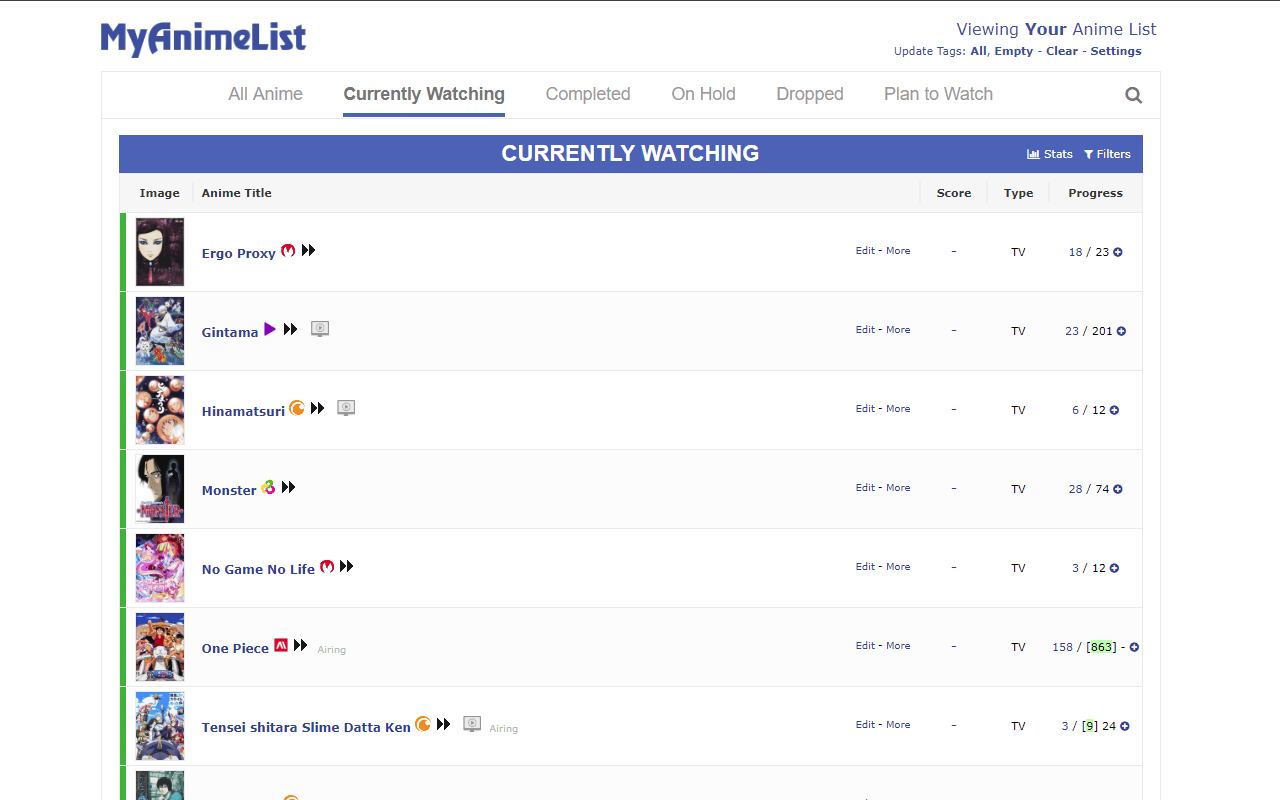Click Hinamatsuri's Crunchyroll streaming icon
The image size is (1280, 800).
(x=297, y=408)
